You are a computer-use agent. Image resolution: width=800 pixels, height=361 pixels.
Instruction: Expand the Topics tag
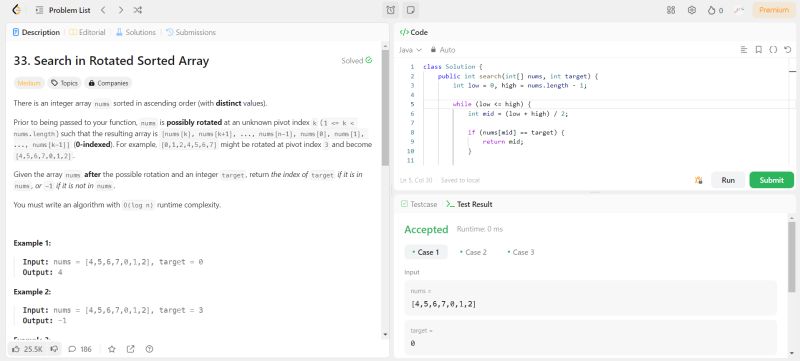[x=65, y=83]
